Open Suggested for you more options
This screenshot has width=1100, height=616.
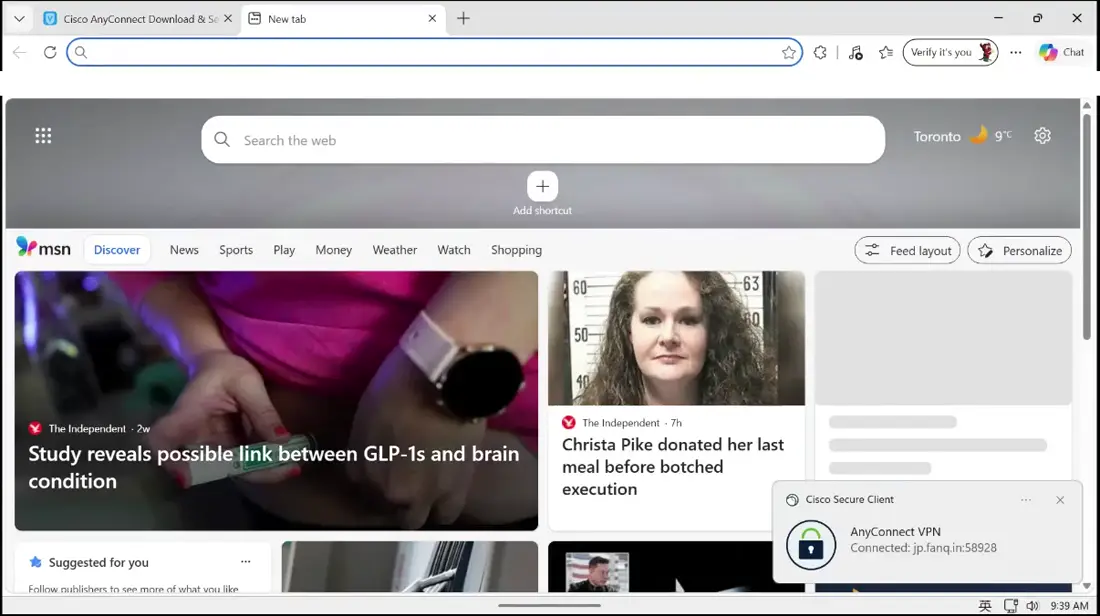(246, 561)
